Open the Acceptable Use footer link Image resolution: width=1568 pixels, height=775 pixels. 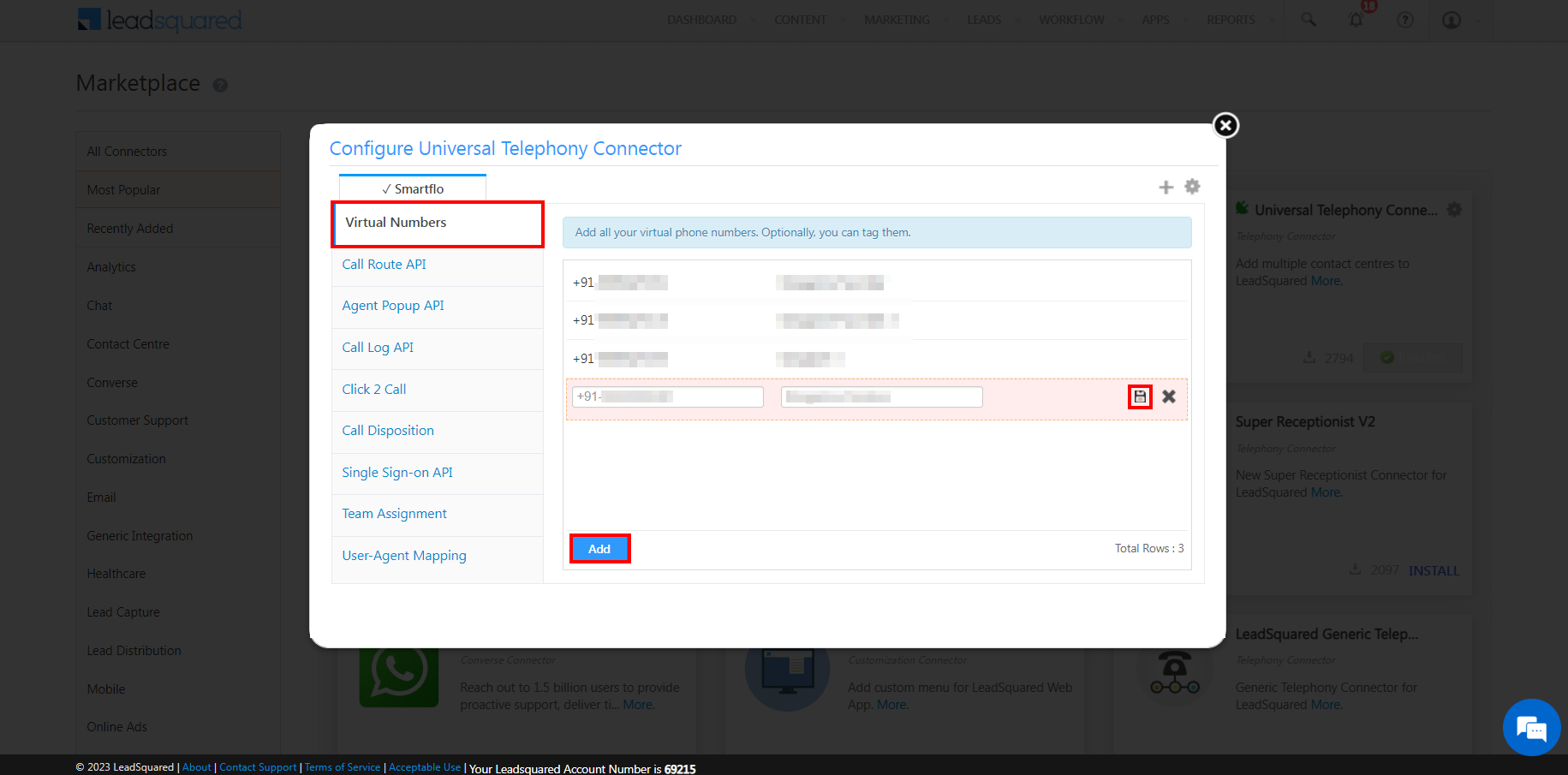(425, 767)
